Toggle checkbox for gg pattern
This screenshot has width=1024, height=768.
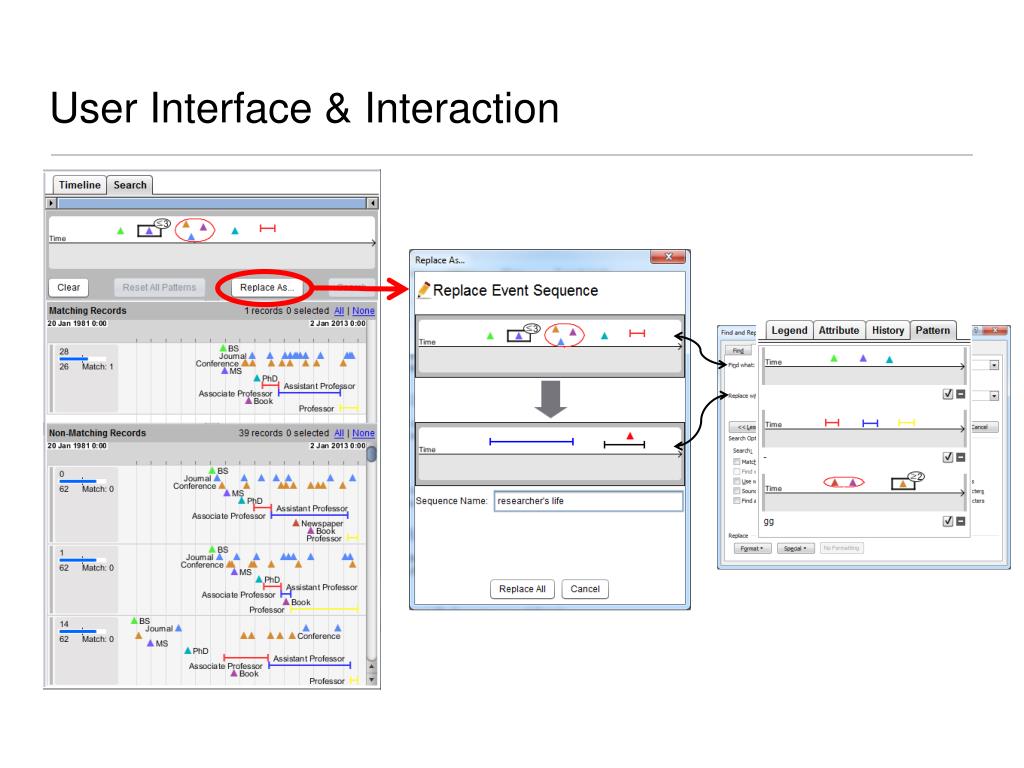click(948, 521)
